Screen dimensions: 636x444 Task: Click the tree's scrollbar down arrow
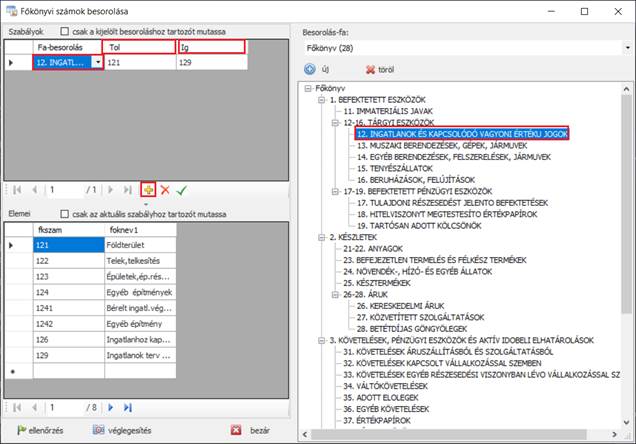(627, 422)
